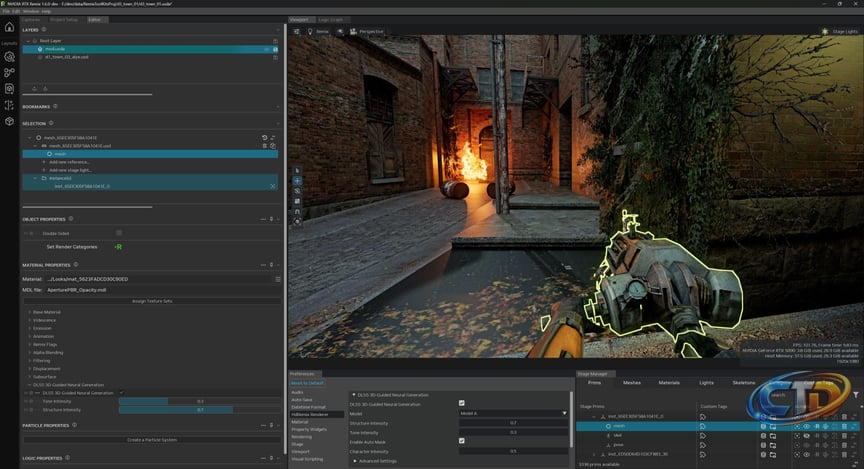Click trash icon on Stage Manager mesh row
This screenshot has height=469, width=864.
(845, 426)
